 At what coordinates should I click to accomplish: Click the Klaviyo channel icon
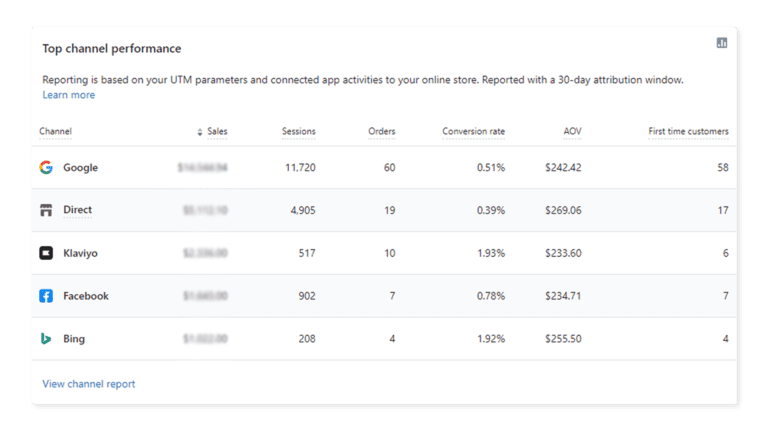click(x=46, y=254)
